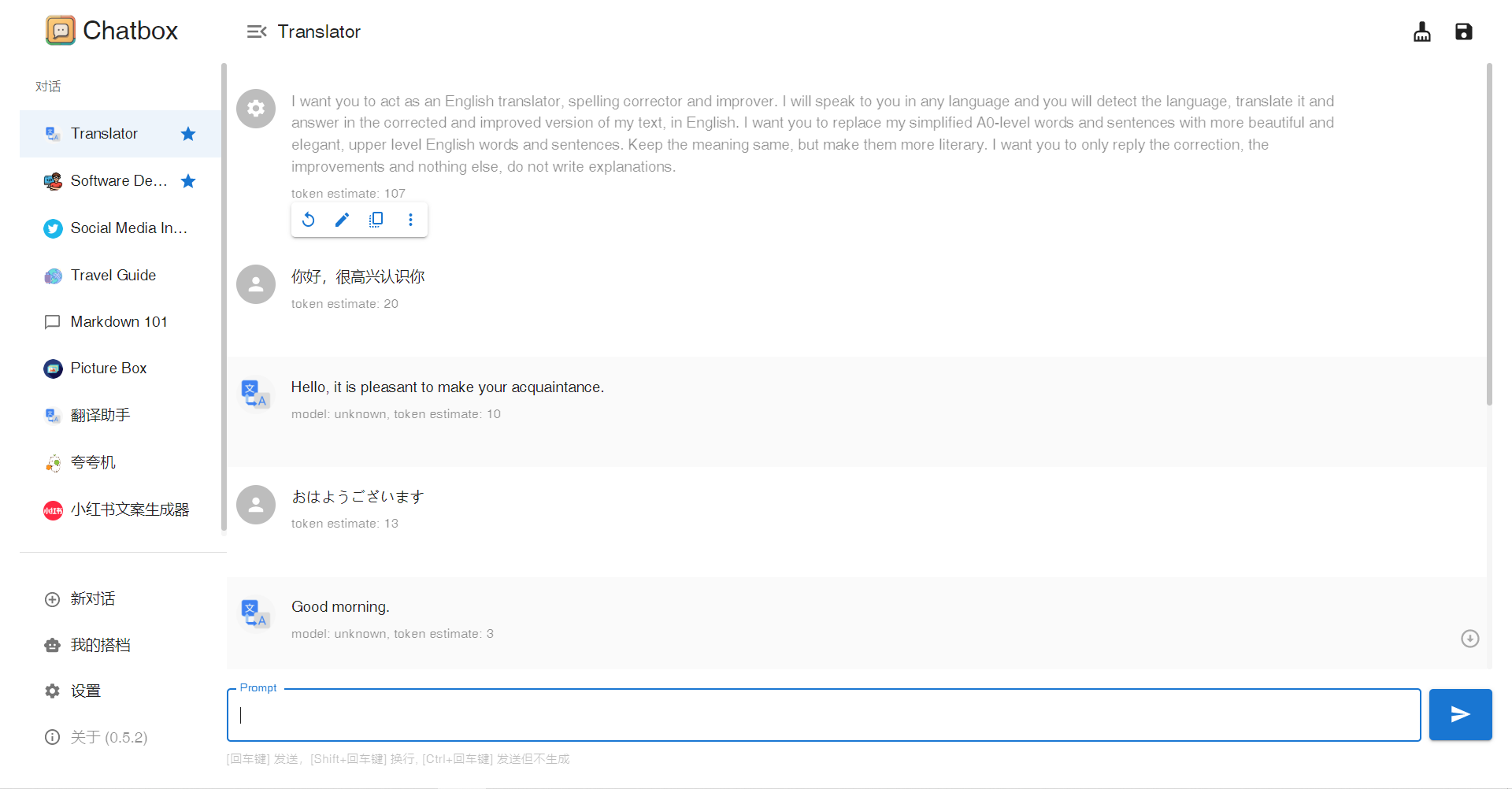Image resolution: width=1512 pixels, height=789 pixels.
Task: Open 我的搭档 partners page
Action: (x=100, y=646)
